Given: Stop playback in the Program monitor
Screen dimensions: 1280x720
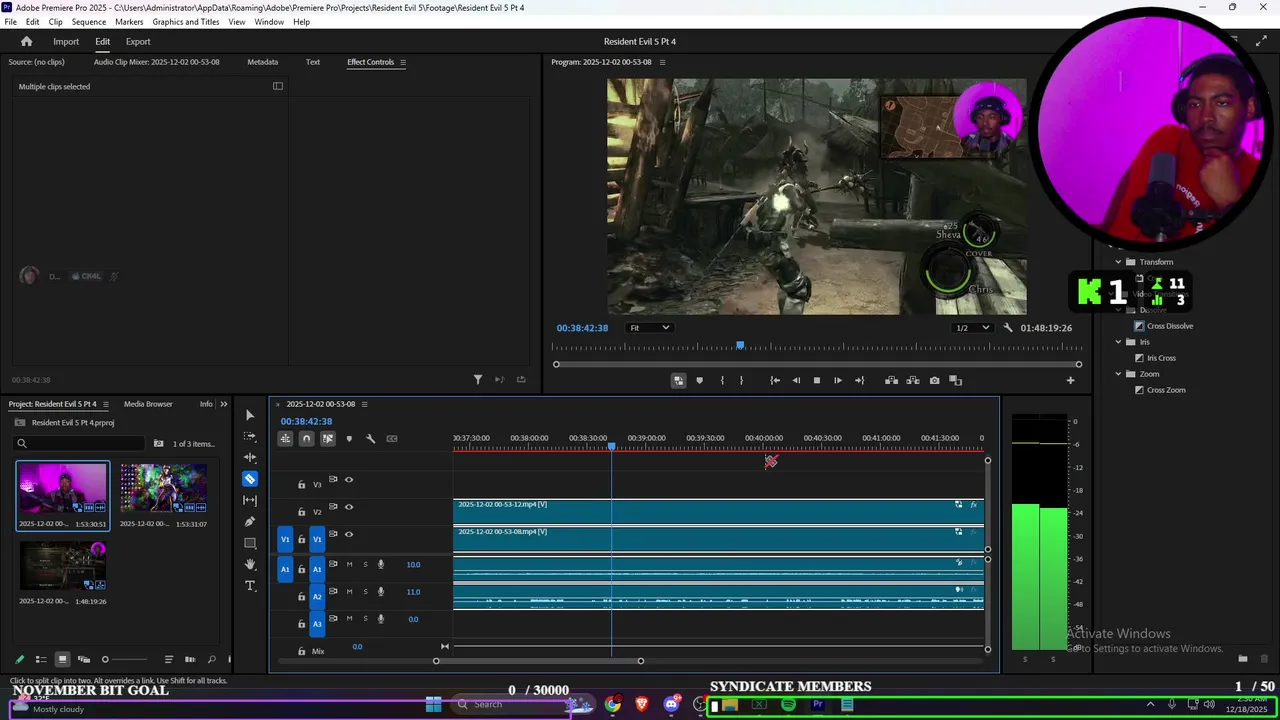Looking at the screenshot, I should (x=816, y=380).
